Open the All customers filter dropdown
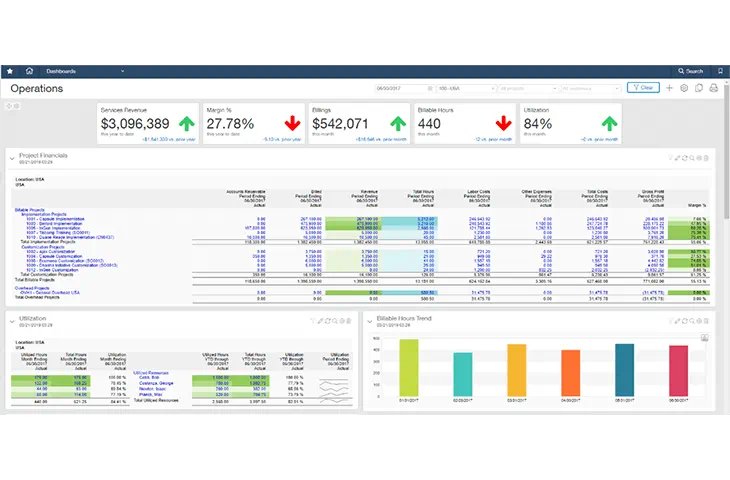Image resolution: width=730 pixels, height=480 pixels. [590, 88]
